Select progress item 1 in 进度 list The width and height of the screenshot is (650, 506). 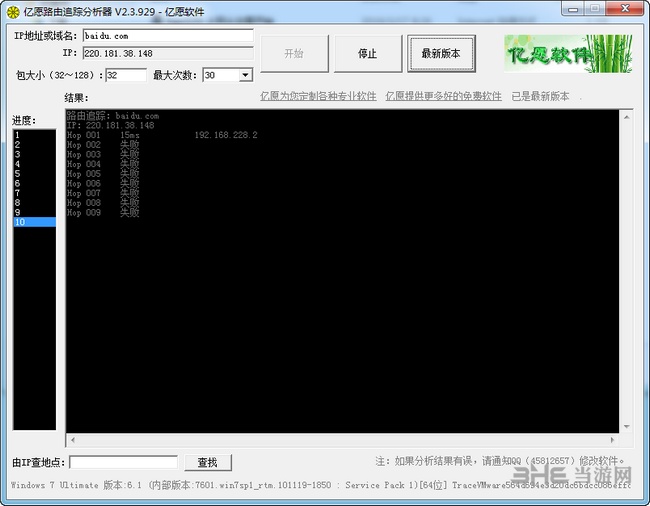(x=35, y=135)
